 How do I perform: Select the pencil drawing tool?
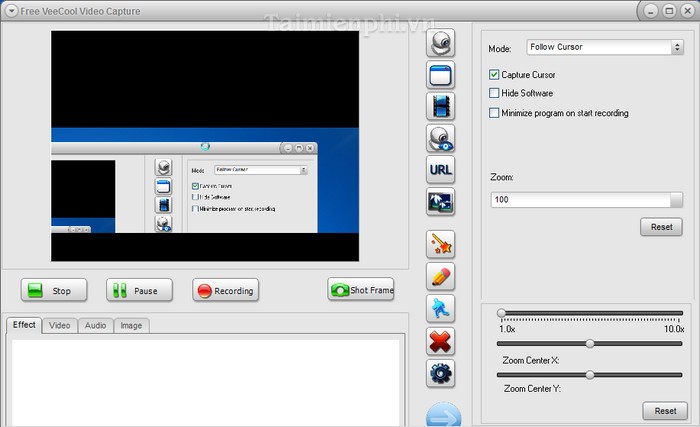pos(440,276)
